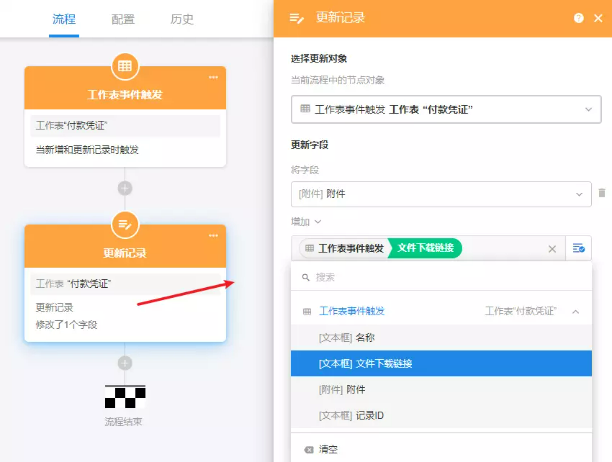Viewport: 612px width, 462px height.
Task: Click the table icon beside 工作表事件触发 group
Action: click(307, 311)
